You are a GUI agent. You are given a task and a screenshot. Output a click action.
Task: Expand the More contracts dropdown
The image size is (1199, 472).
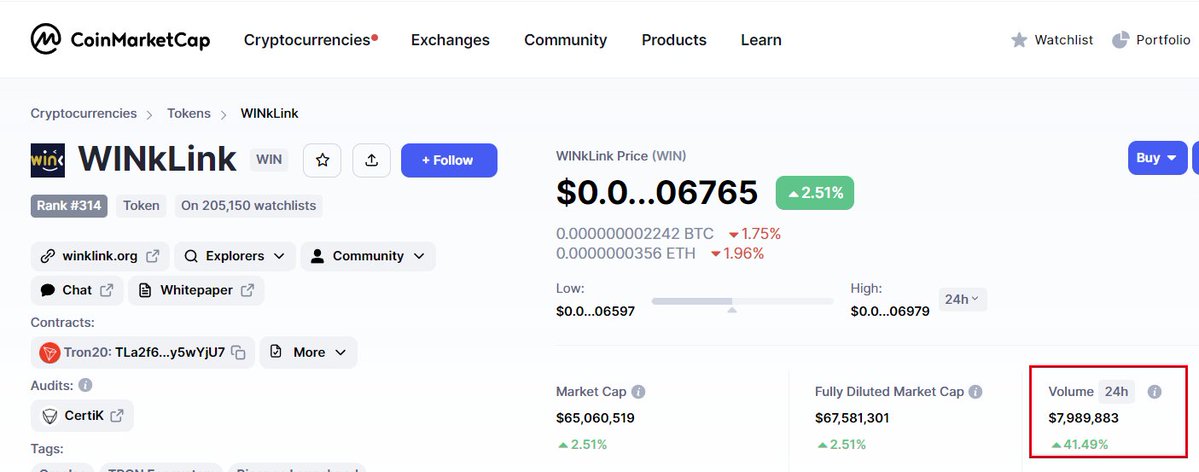click(x=308, y=353)
